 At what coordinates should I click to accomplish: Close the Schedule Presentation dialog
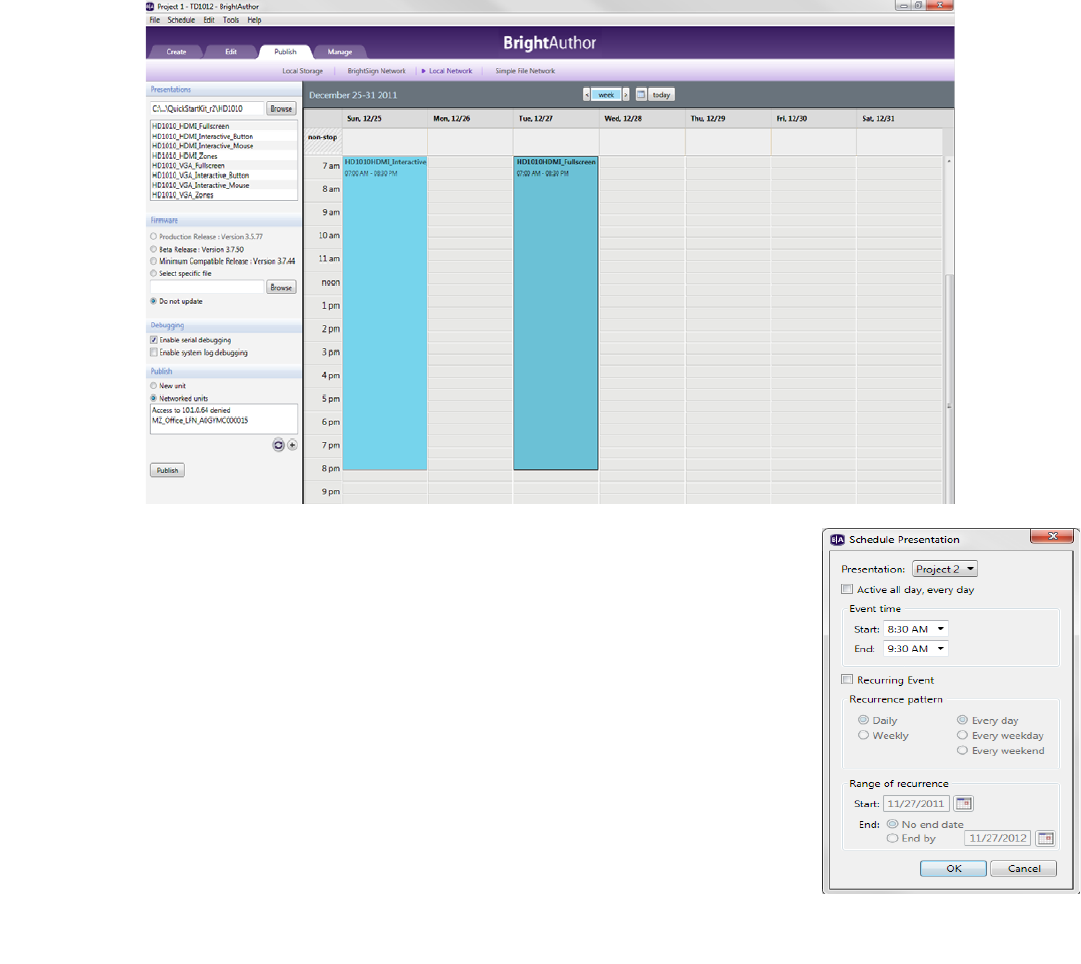click(1052, 536)
